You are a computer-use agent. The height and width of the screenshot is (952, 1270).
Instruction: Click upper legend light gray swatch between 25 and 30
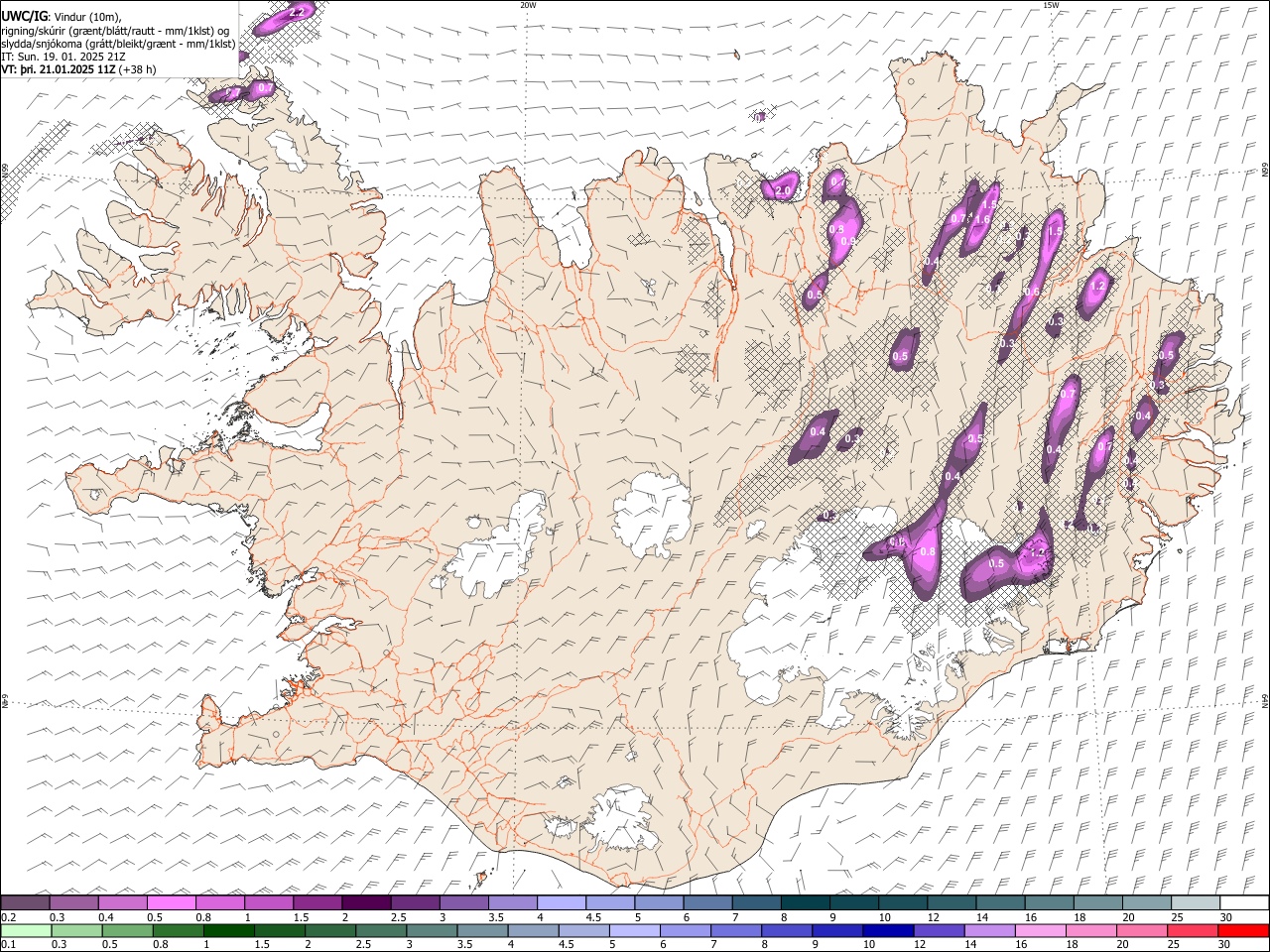click(1195, 902)
